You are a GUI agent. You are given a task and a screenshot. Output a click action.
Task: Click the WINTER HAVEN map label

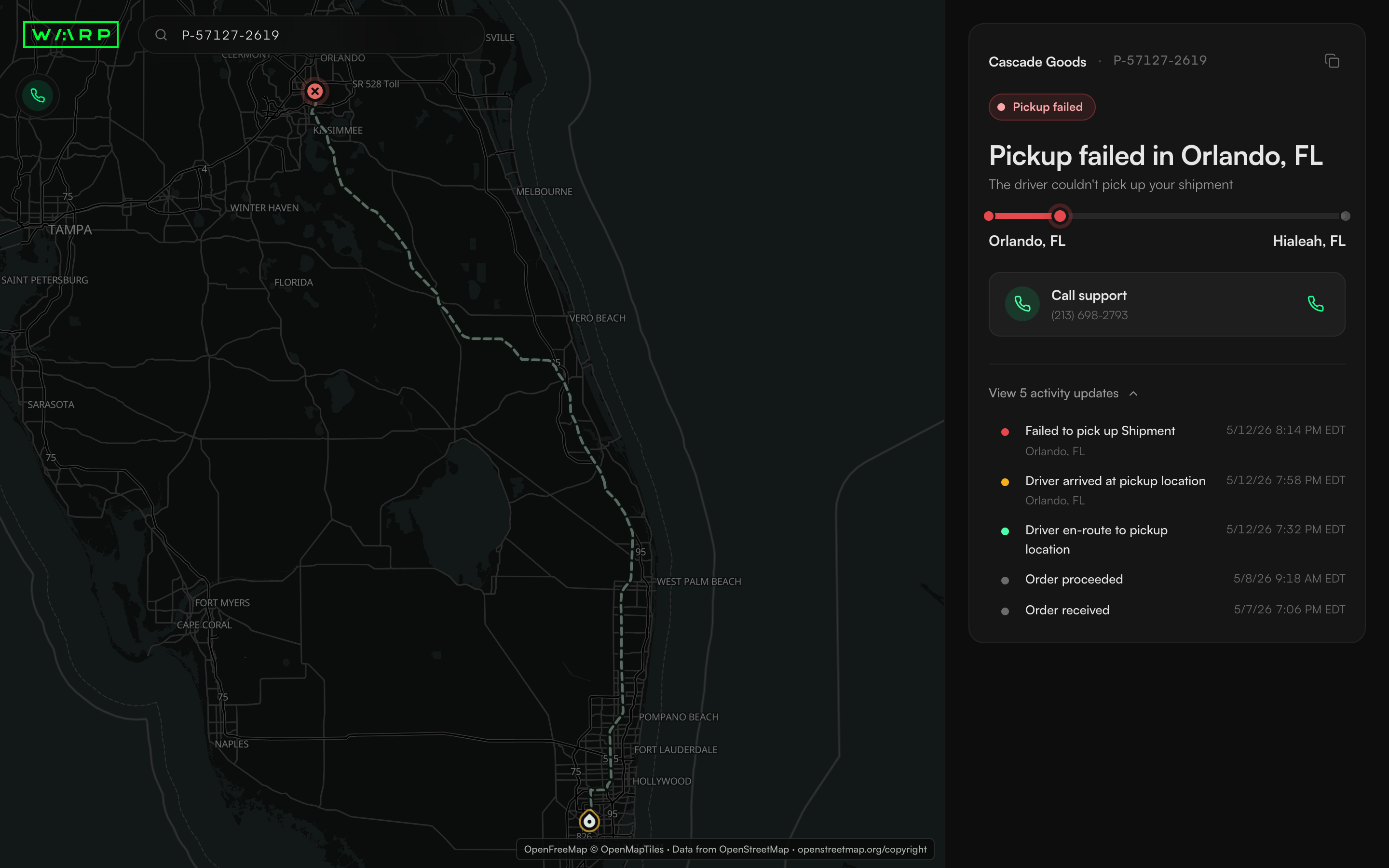264,208
